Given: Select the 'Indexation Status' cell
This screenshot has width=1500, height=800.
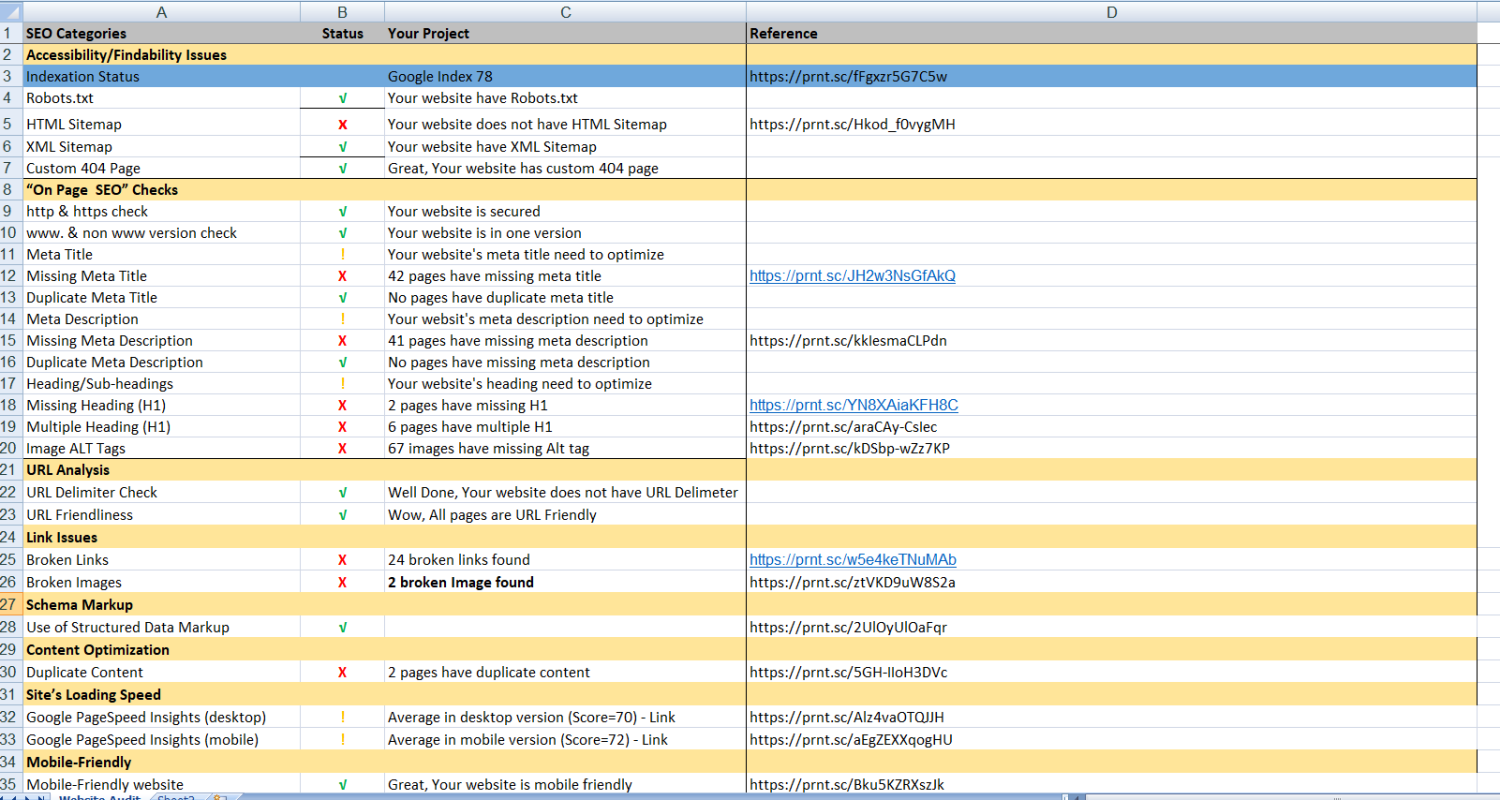Looking at the screenshot, I should click(x=162, y=76).
